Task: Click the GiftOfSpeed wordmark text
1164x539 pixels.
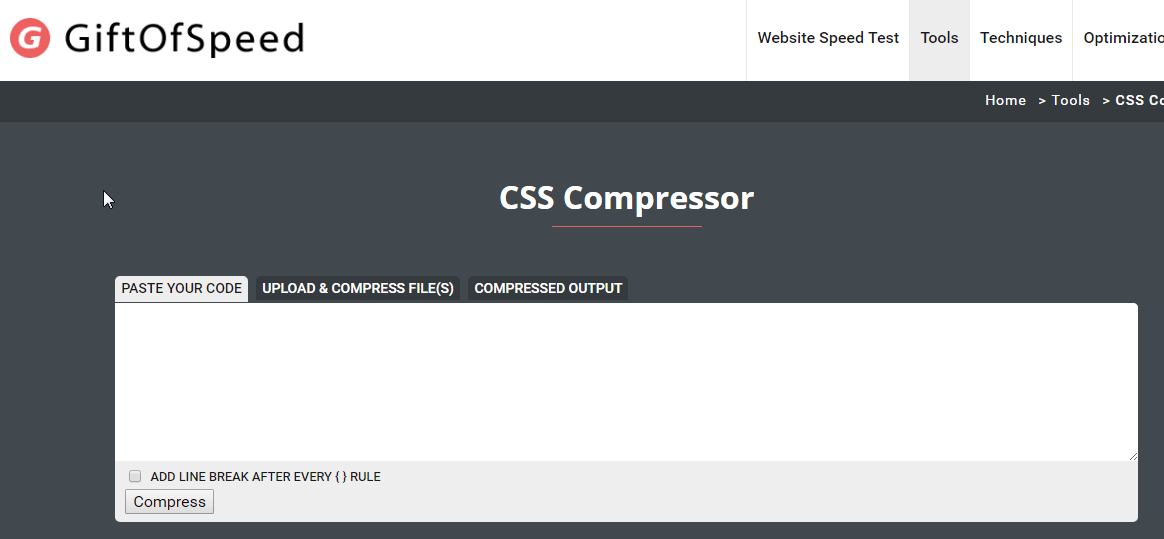Action: click(x=184, y=39)
